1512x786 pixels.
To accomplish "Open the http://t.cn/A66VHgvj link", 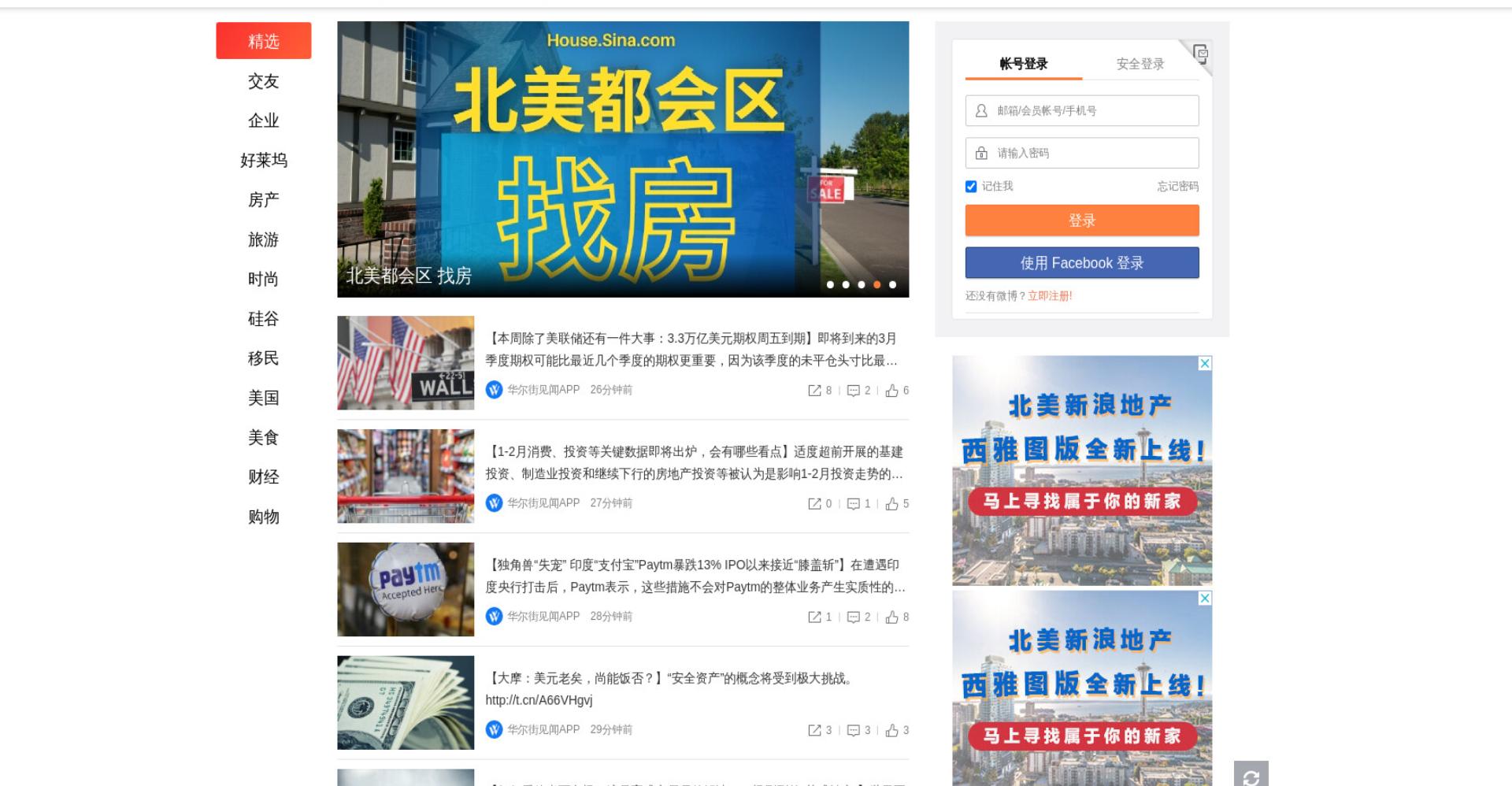I will pyautogui.click(x=539, y=700).
